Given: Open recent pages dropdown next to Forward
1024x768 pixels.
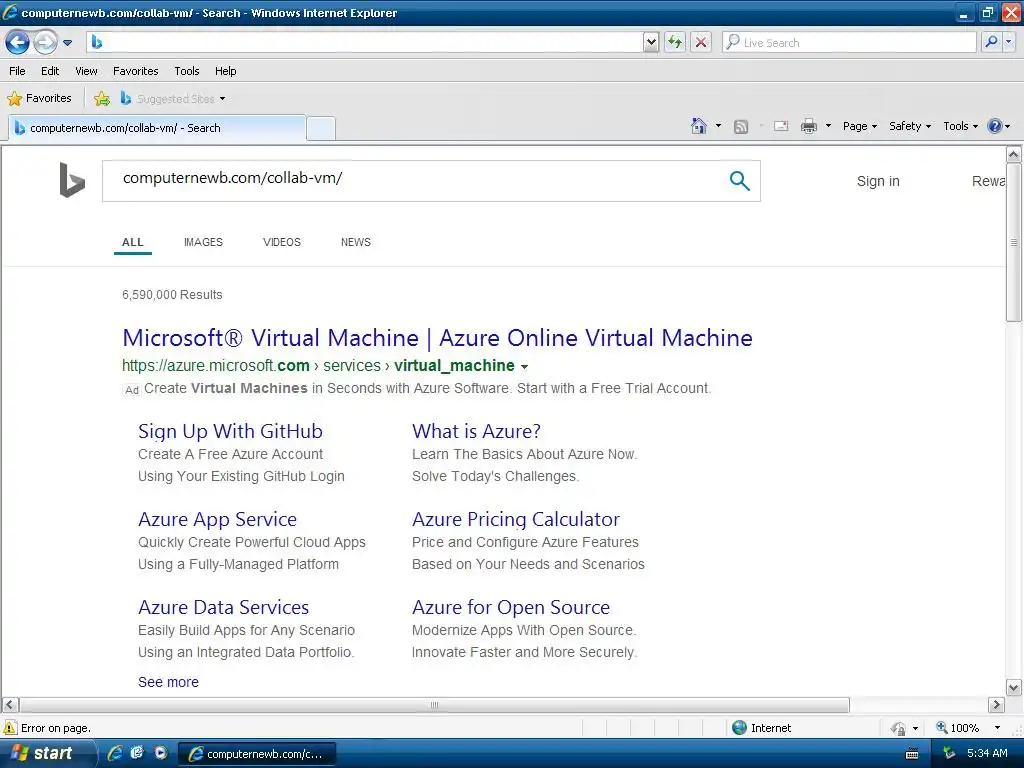Looking at the screenshot, I should click(x=67, y=43).
